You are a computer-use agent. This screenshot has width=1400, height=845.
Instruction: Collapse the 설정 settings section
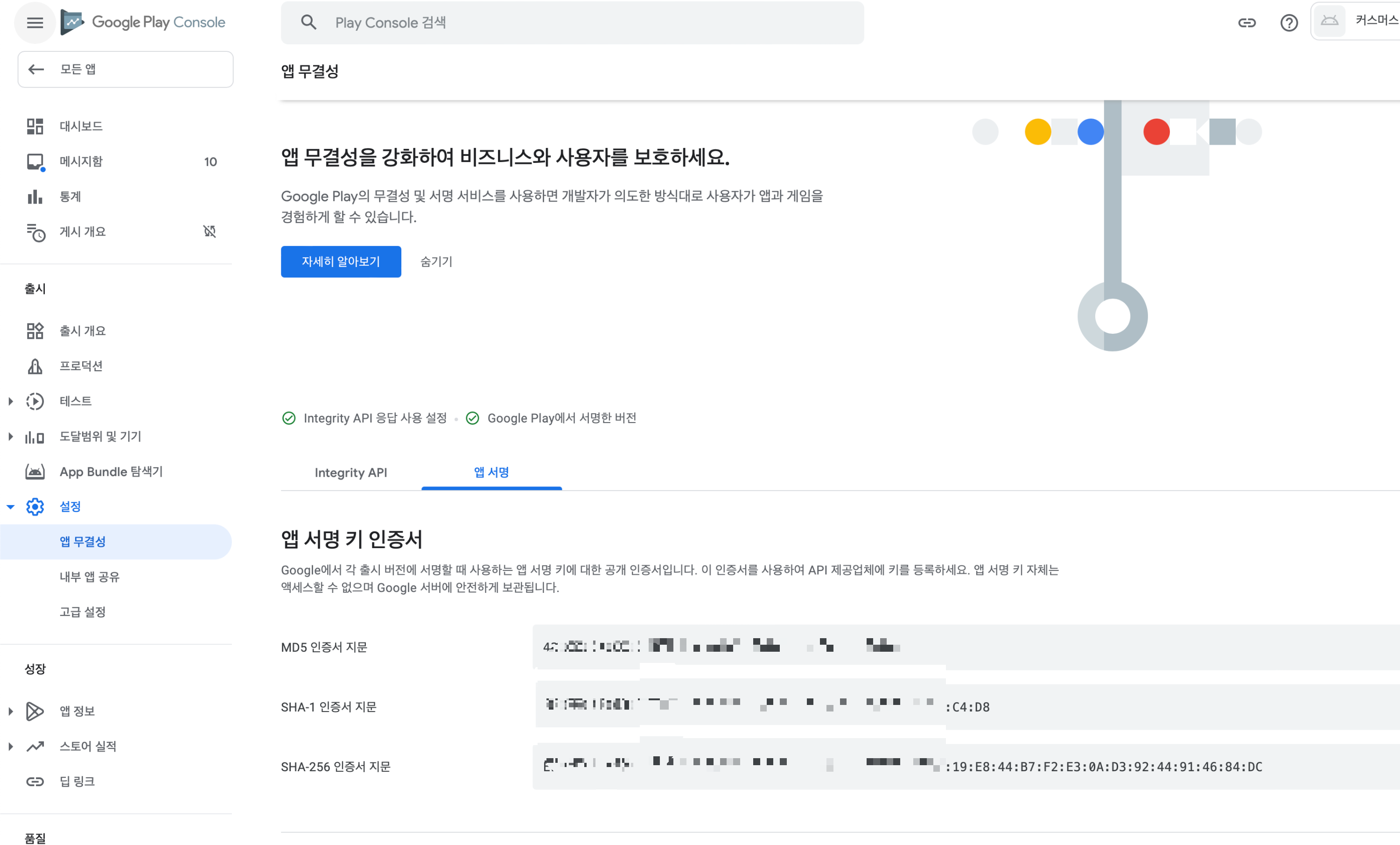pyautogui.click(x=11, y=507)
